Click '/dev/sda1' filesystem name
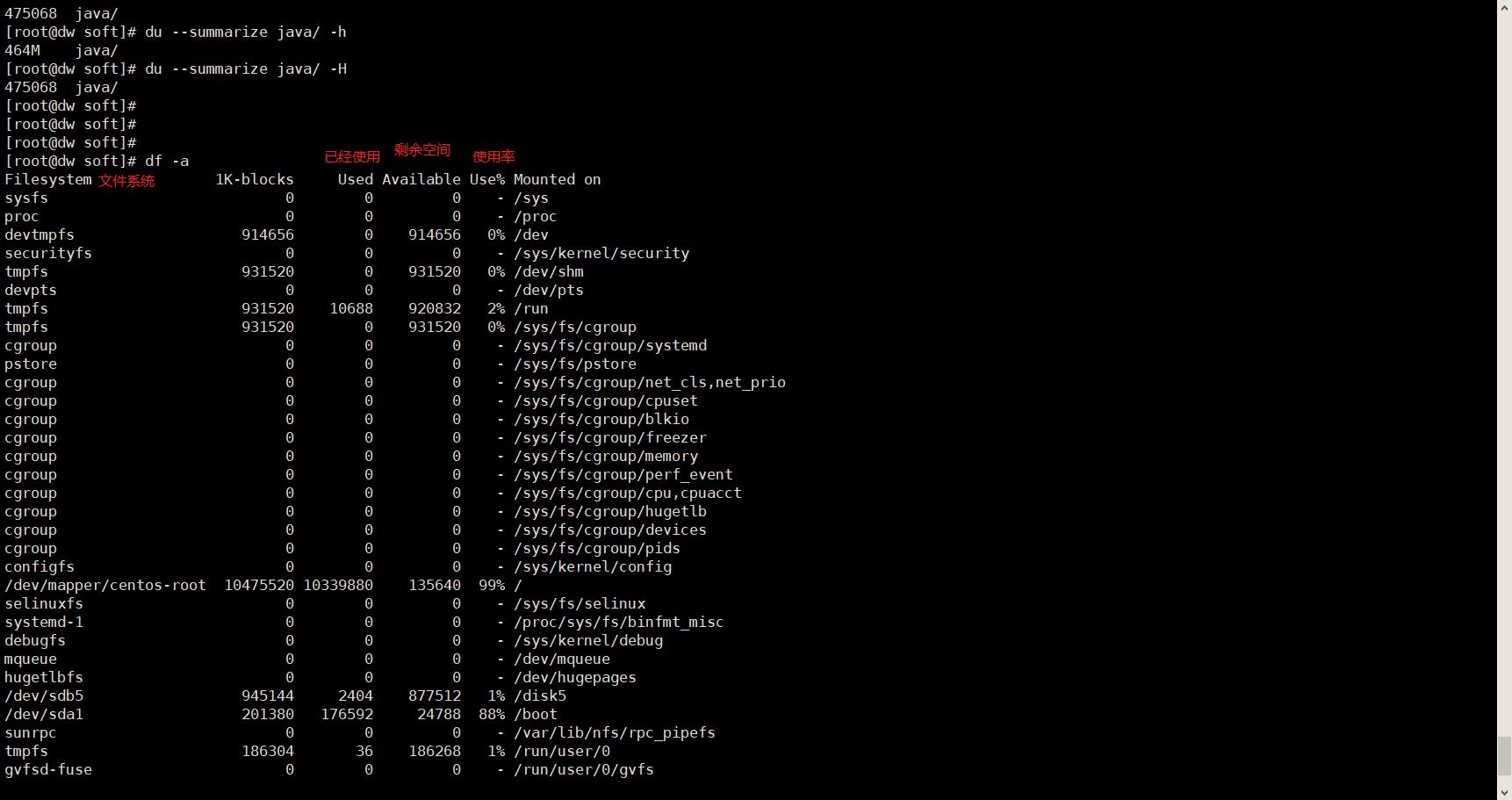This screenshot has height=800, width=1512. tap(44, 714)
